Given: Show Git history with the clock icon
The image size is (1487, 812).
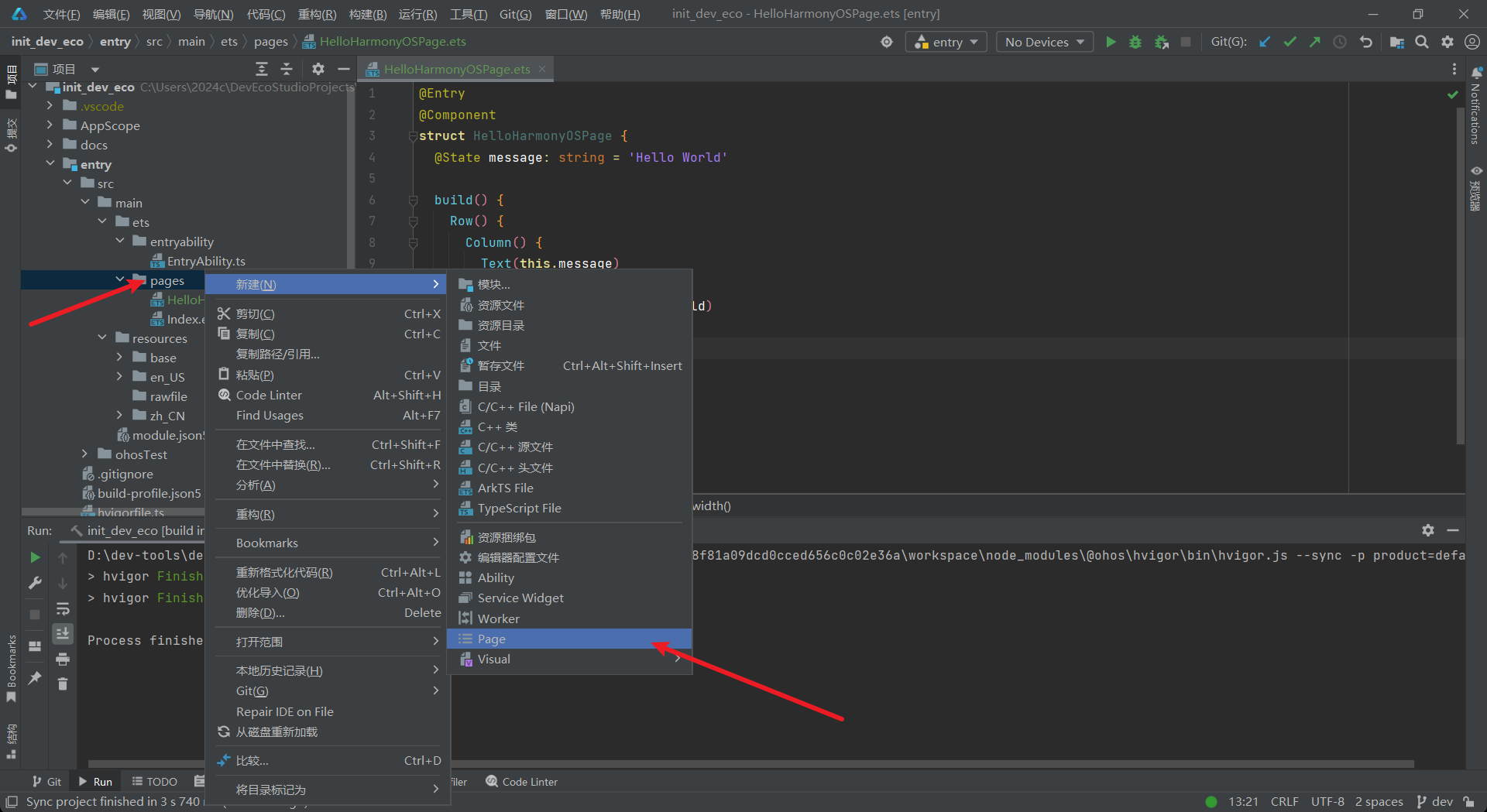Looking at the screenshot, I should click(x=1340, y=42).
